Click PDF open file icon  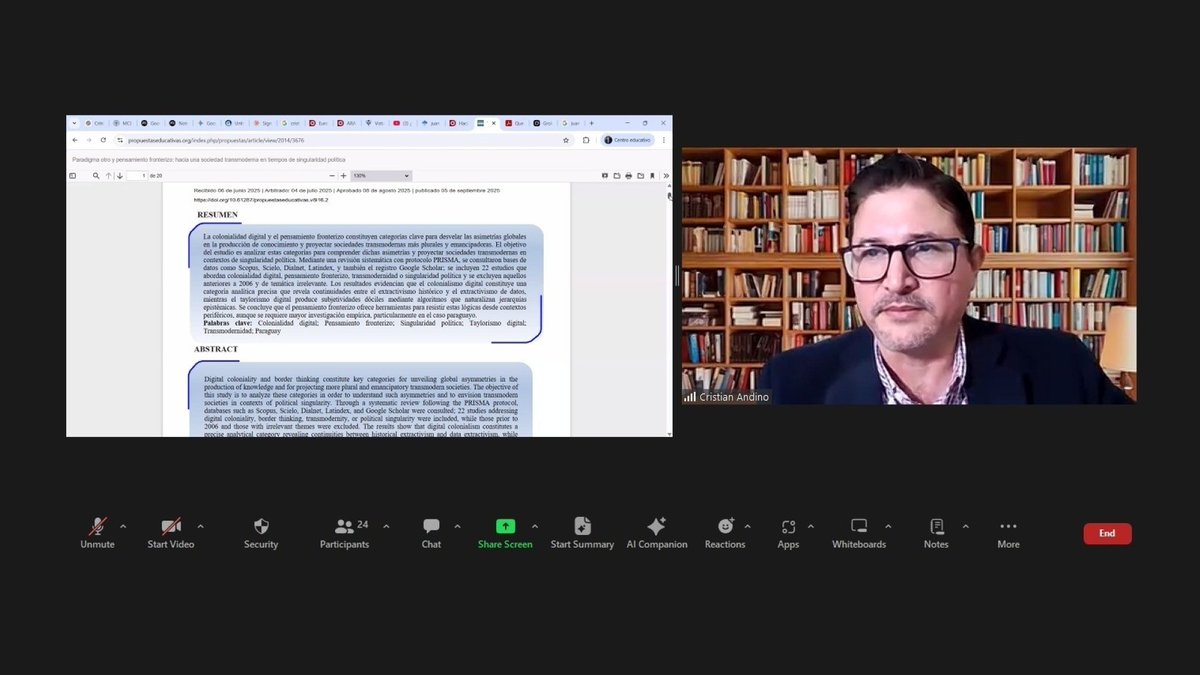(x=616, y=176)
